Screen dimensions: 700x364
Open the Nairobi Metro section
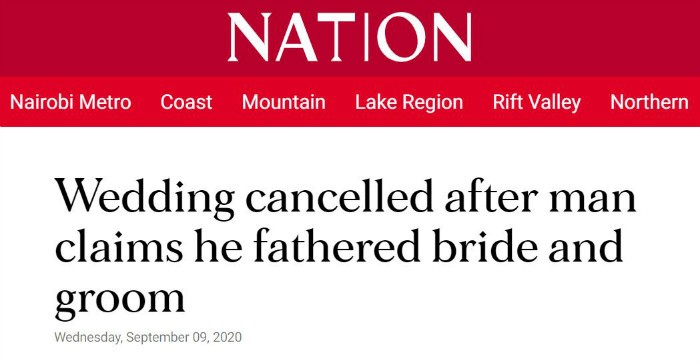click(71, 102)
